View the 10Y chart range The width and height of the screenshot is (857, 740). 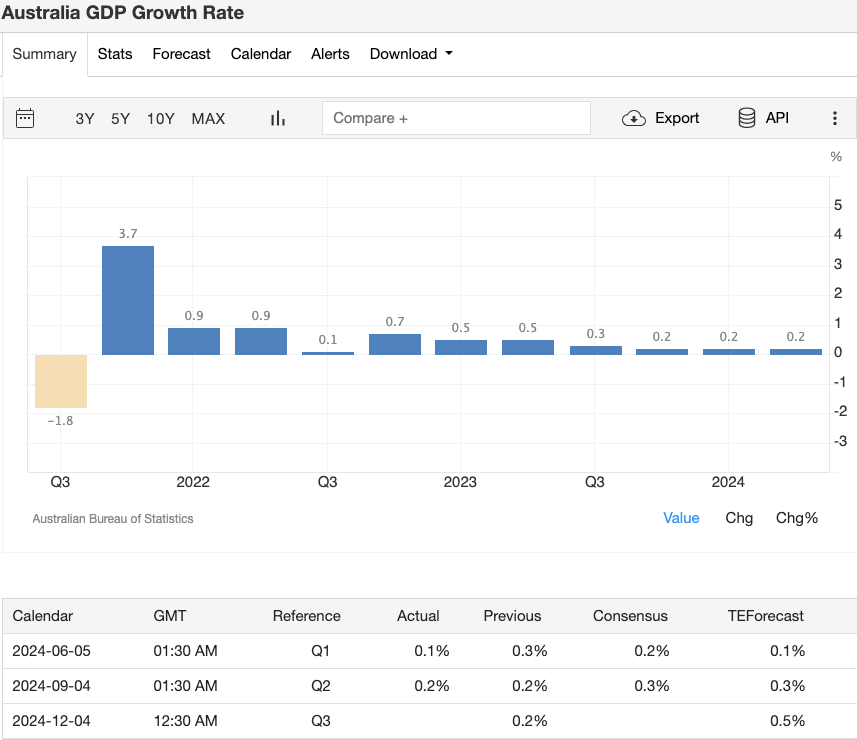pyautogui.click(x=160, y=117)
